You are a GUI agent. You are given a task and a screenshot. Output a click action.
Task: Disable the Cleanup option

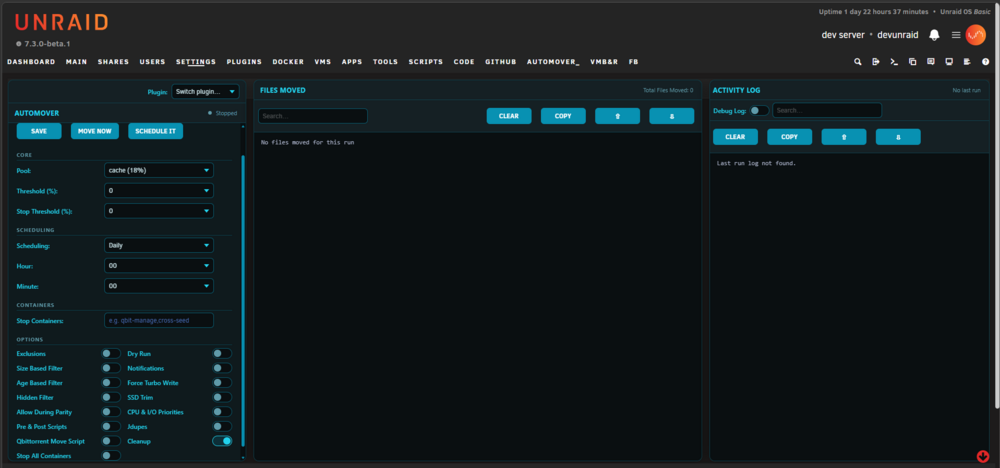coord(222,441)
